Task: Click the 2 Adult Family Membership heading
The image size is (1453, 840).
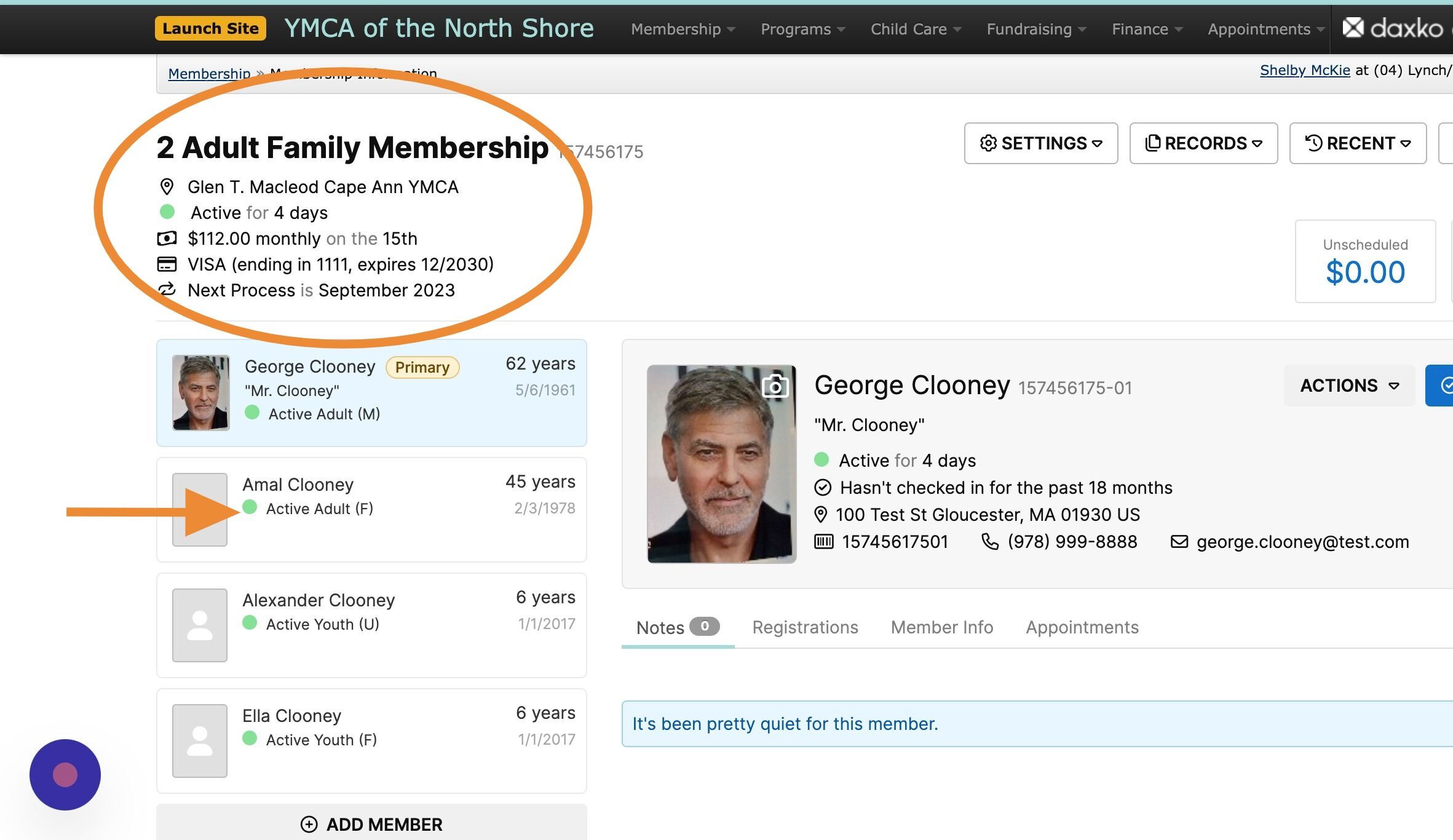Action: (x=352, y=148)
